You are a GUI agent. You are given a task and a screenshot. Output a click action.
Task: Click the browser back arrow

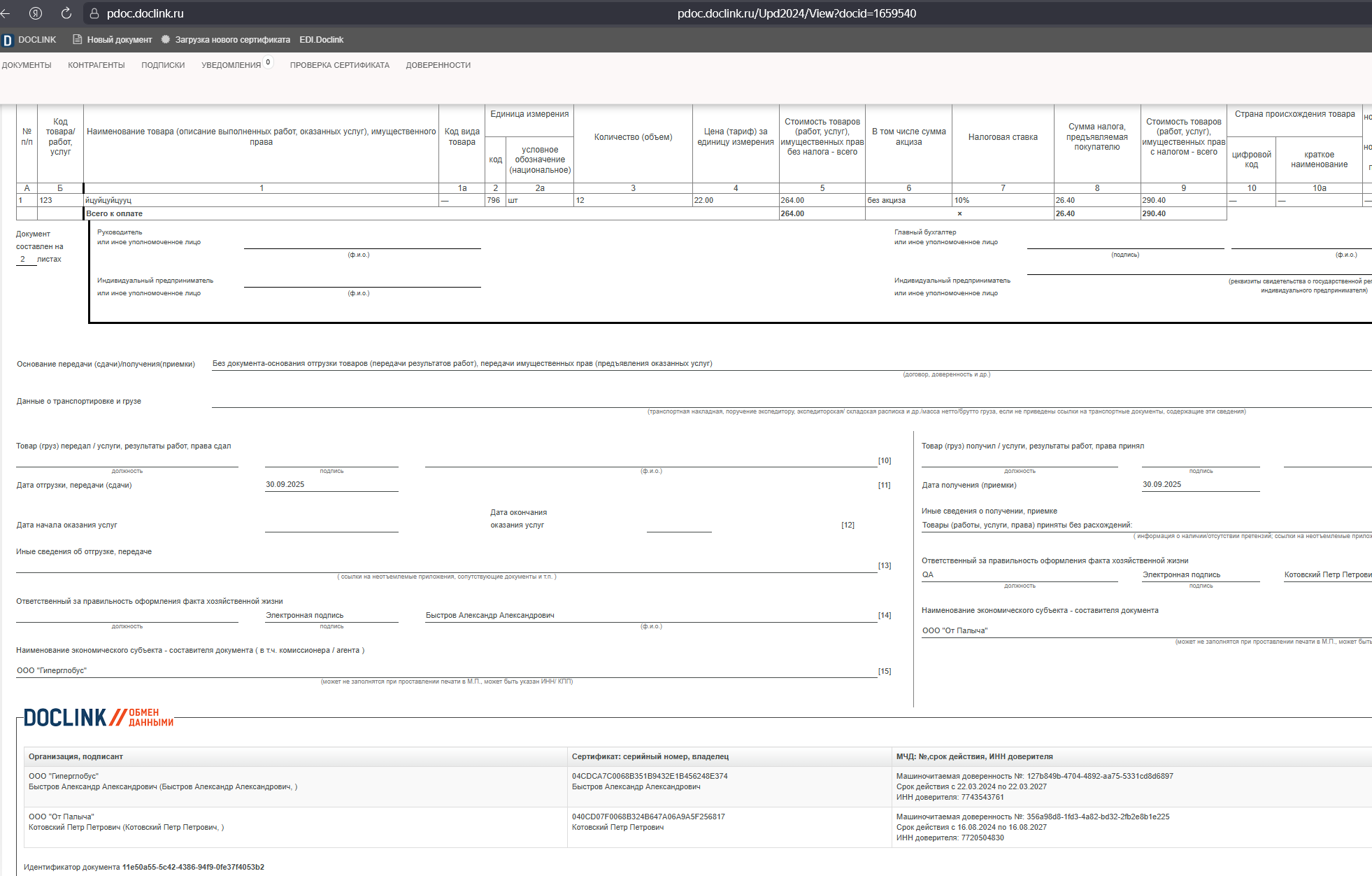(5, 13)
